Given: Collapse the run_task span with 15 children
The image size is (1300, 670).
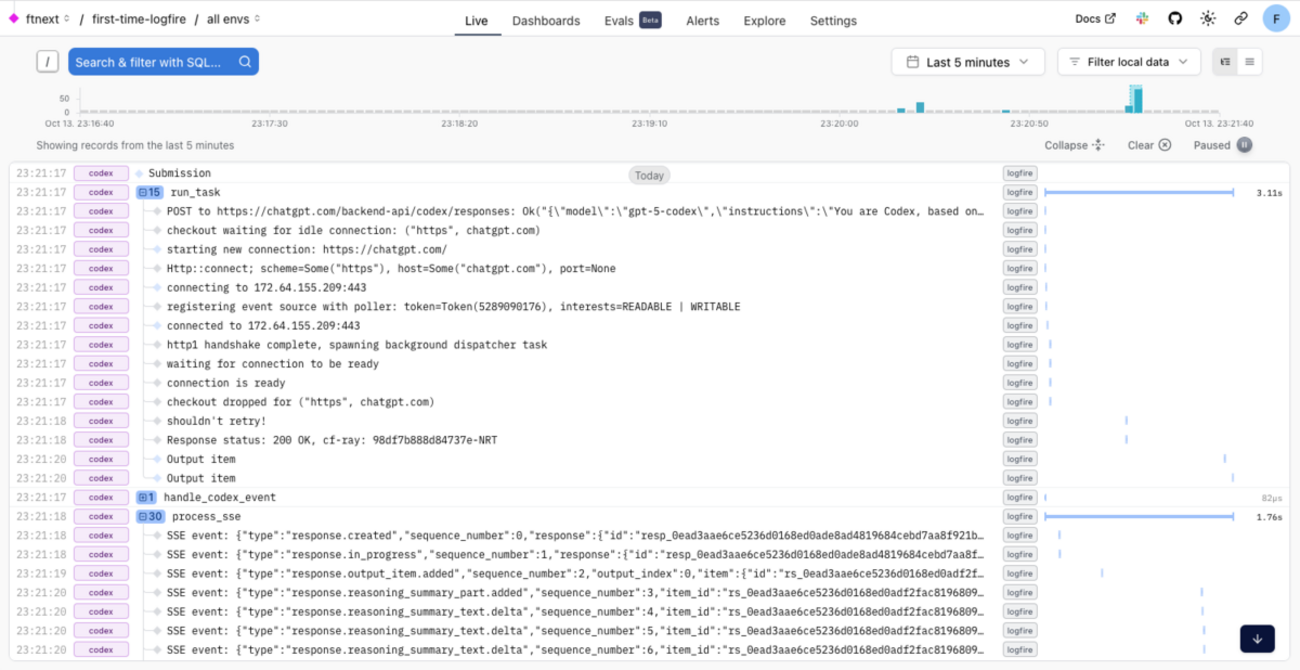Looking at the screenshot, I should click(149, 192).
